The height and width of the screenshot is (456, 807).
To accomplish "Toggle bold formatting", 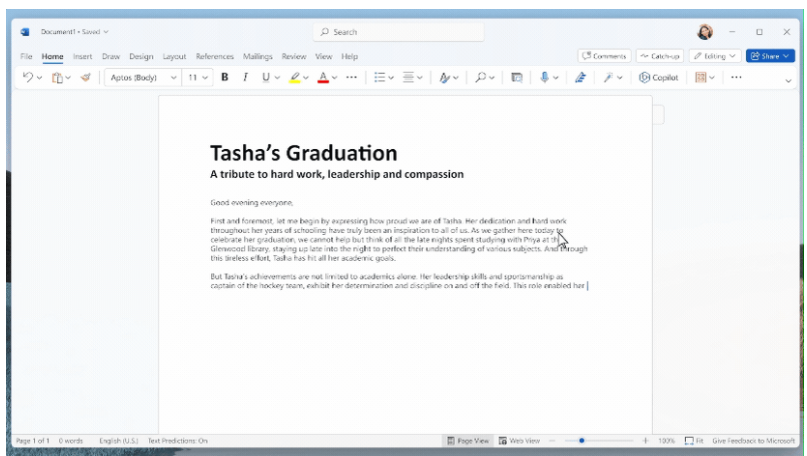I will tap(225, 77).
